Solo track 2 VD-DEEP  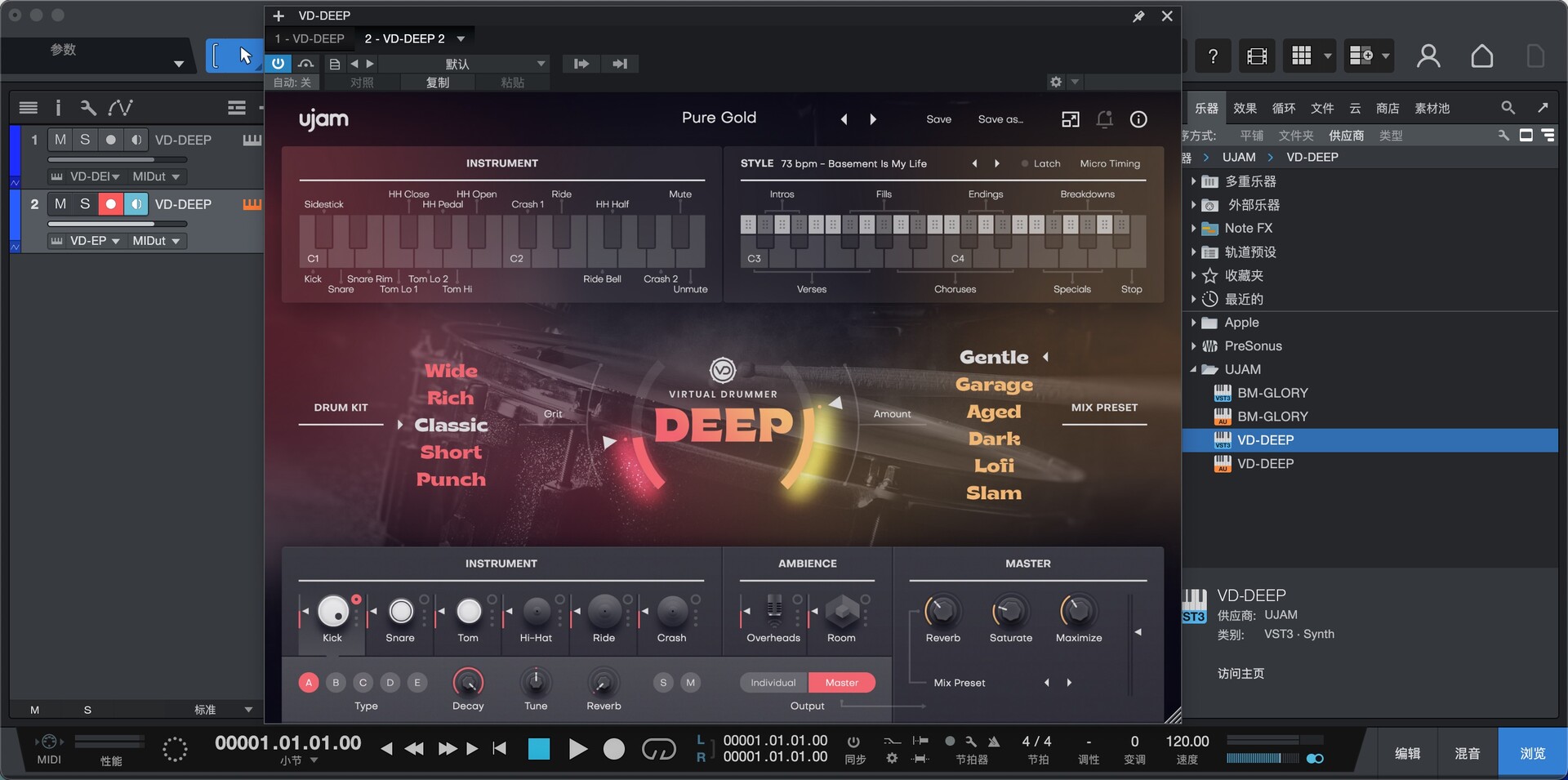[85, 203]
